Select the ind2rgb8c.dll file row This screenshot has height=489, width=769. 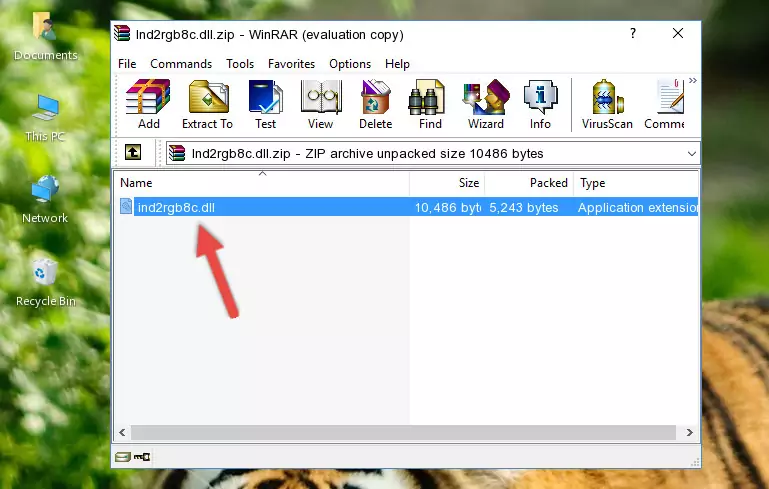pyautogui.click(x=408, y=207)
